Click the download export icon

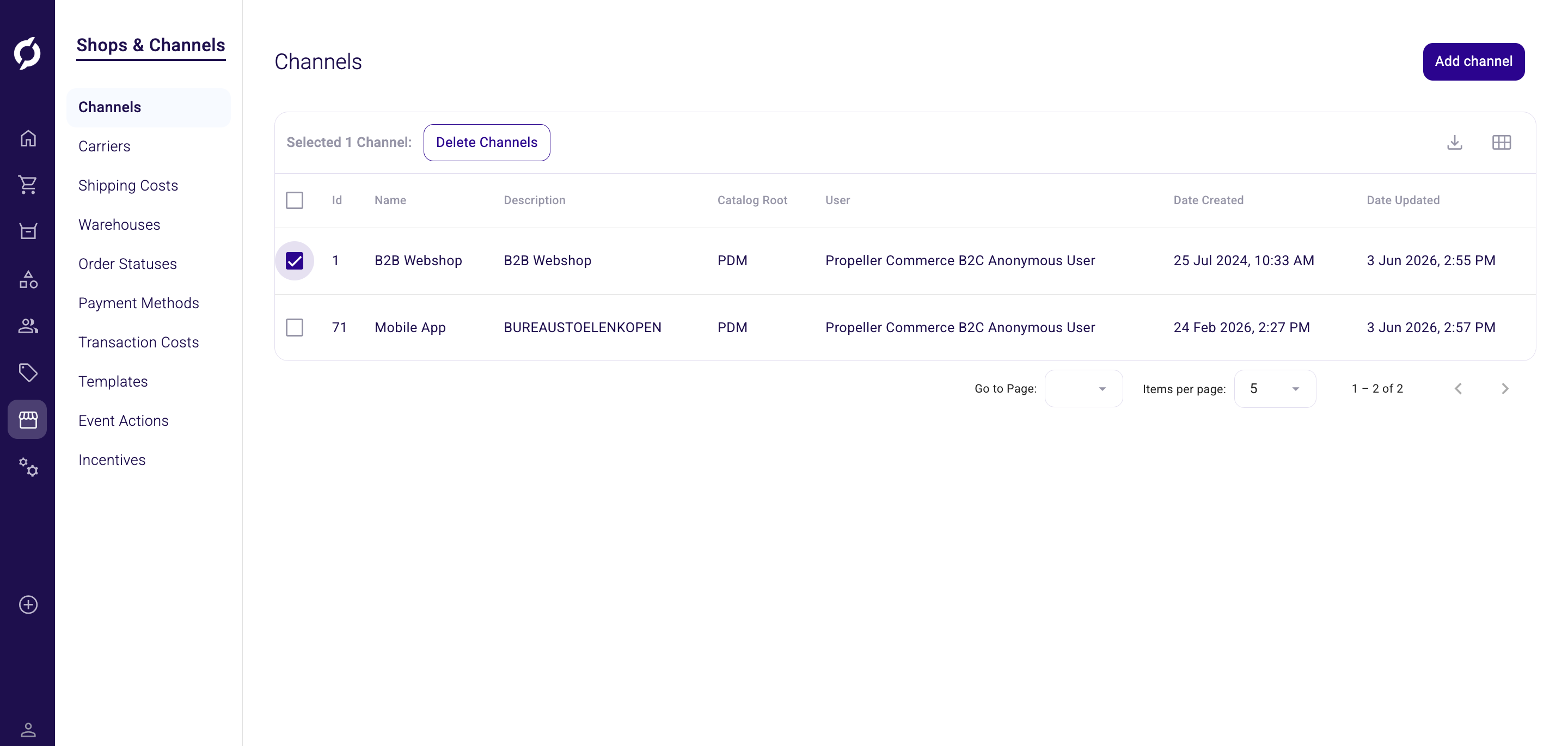(1455, 143)
